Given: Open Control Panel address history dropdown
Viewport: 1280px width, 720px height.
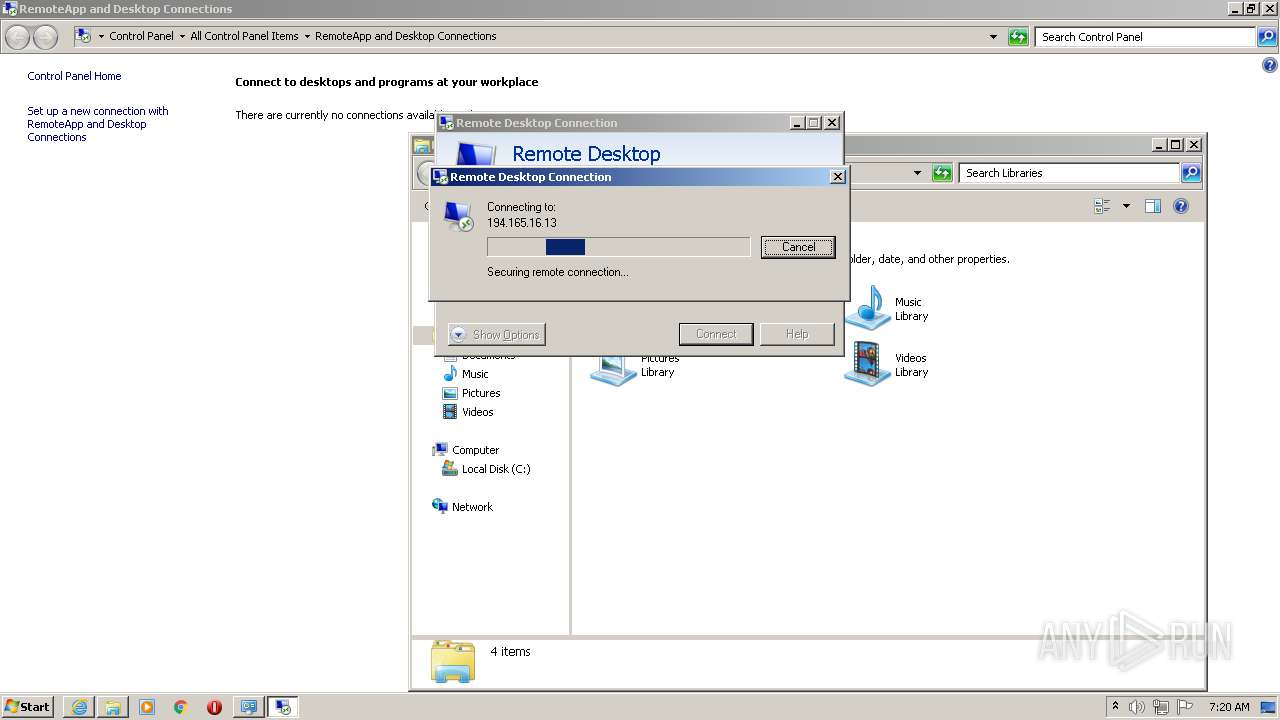Looking at the screenshot, I should click(x=993, y=37).
